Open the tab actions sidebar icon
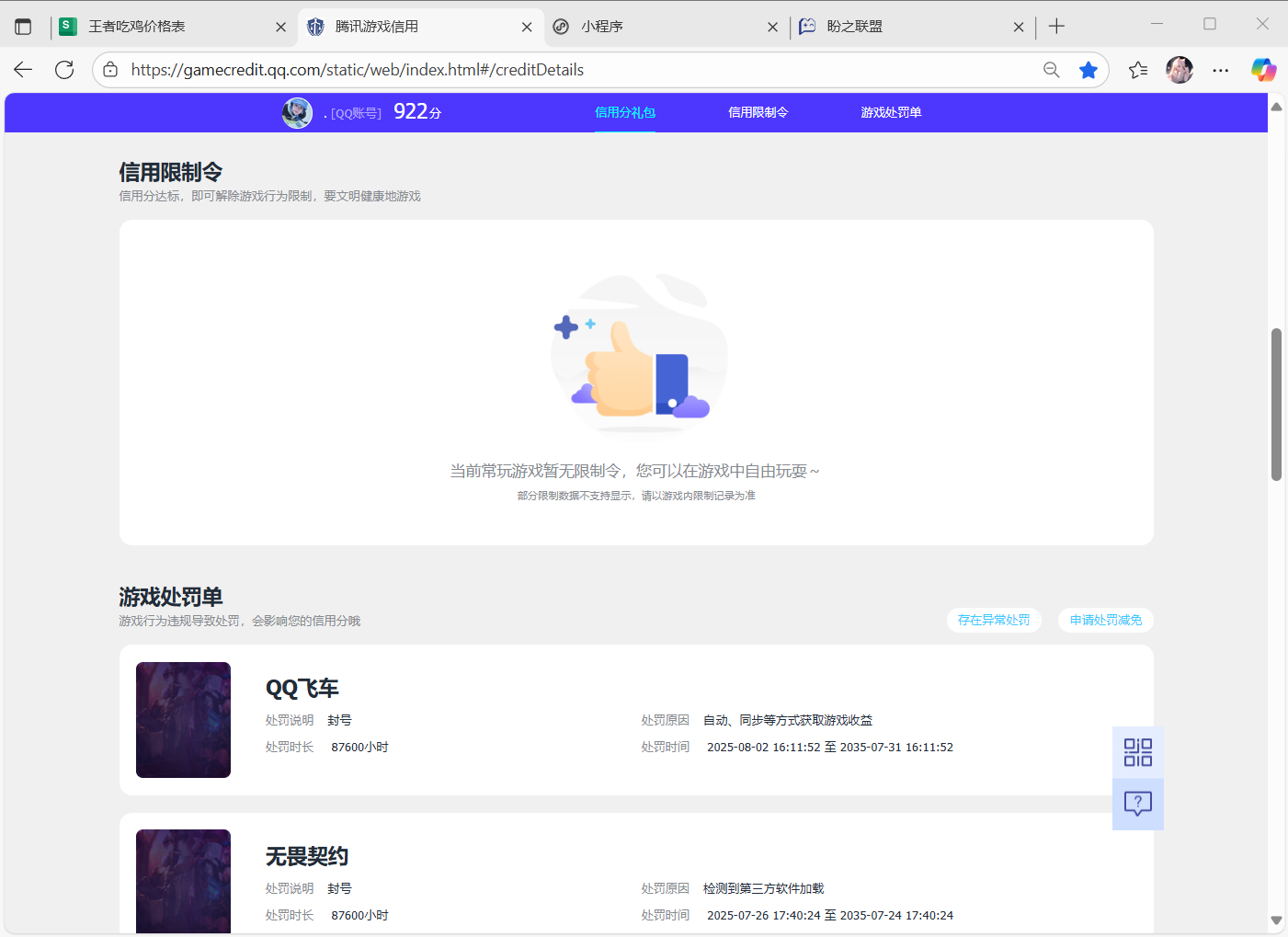1288x937 pixels. coord(23,27)
